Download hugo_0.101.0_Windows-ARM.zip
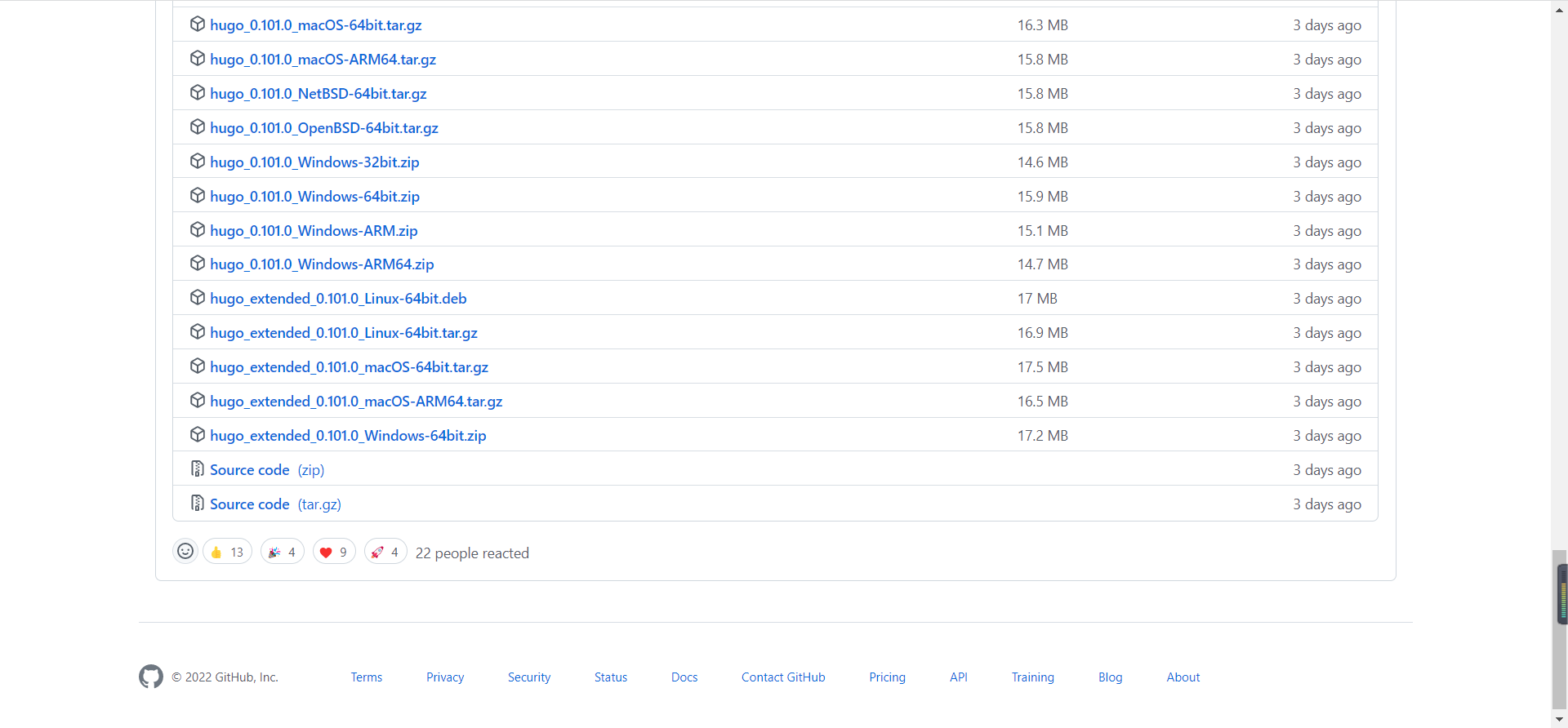 [x=314, y=231]
